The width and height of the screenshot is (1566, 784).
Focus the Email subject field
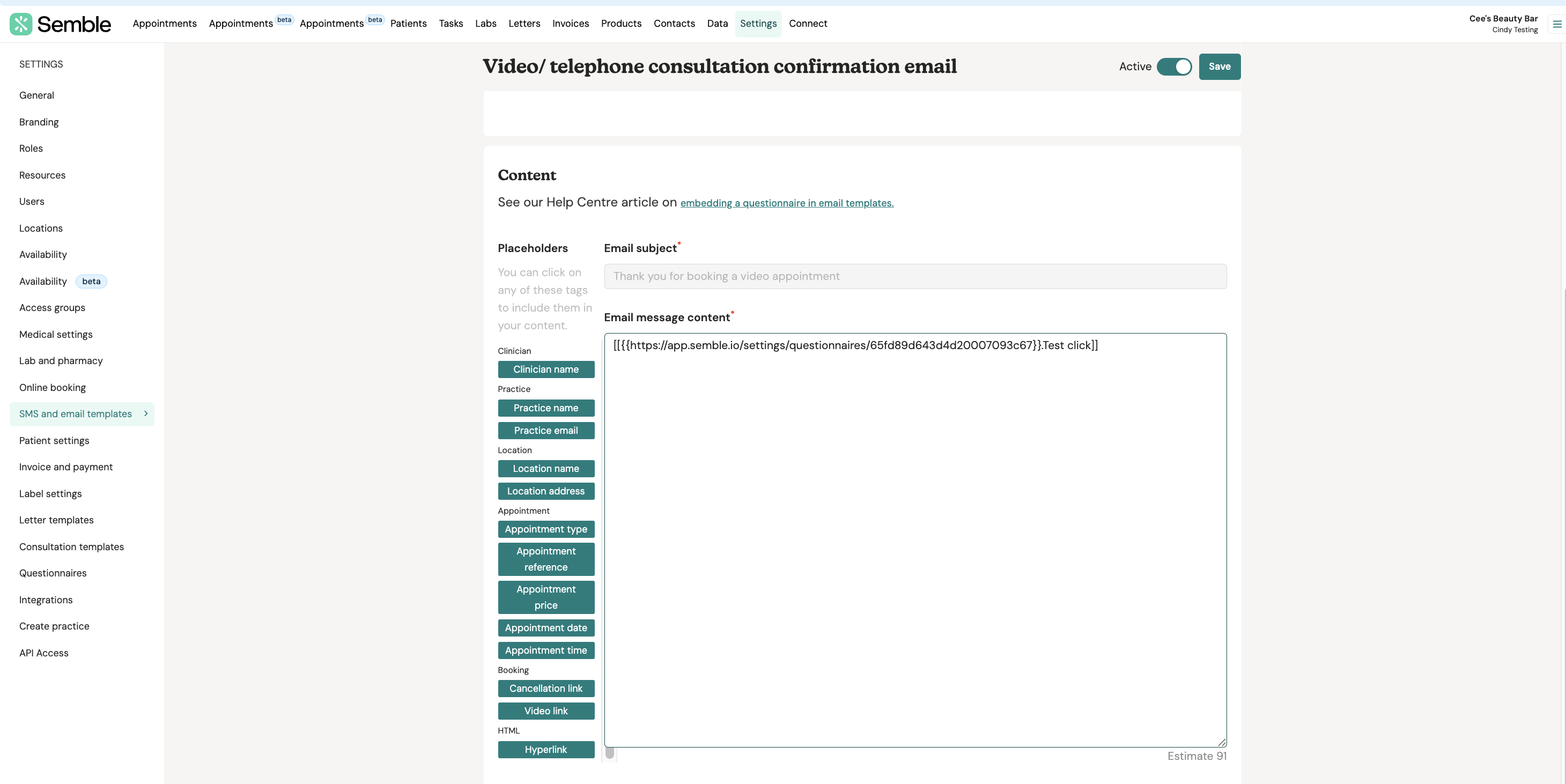pyautogui.click(x=915, y=276)
